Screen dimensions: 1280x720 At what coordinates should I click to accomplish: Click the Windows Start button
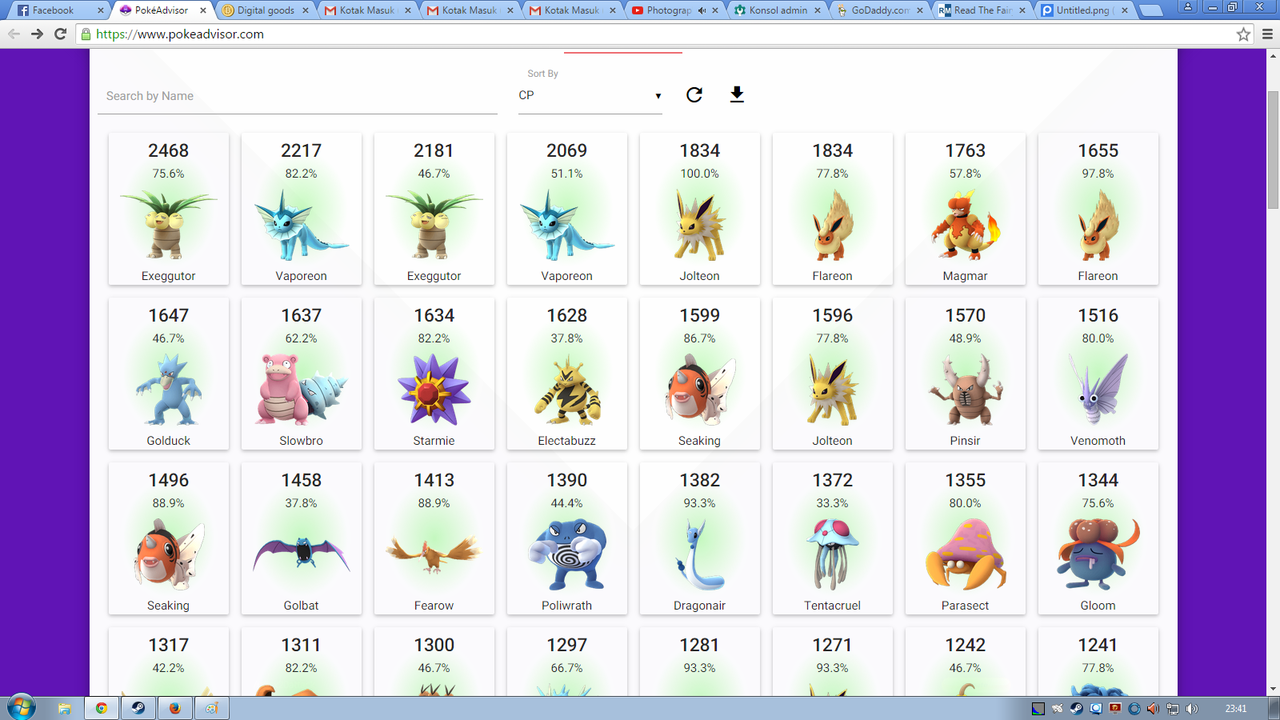coord(20,707)
